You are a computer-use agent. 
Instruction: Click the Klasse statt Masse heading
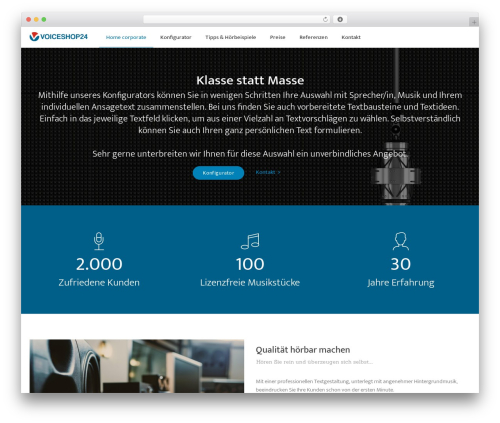pyautogui.click(x=250, y=80)
